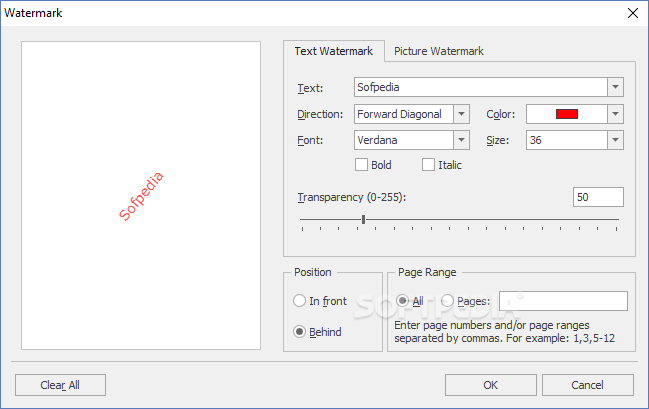Enable the Italic checkbox

point(428,165)
